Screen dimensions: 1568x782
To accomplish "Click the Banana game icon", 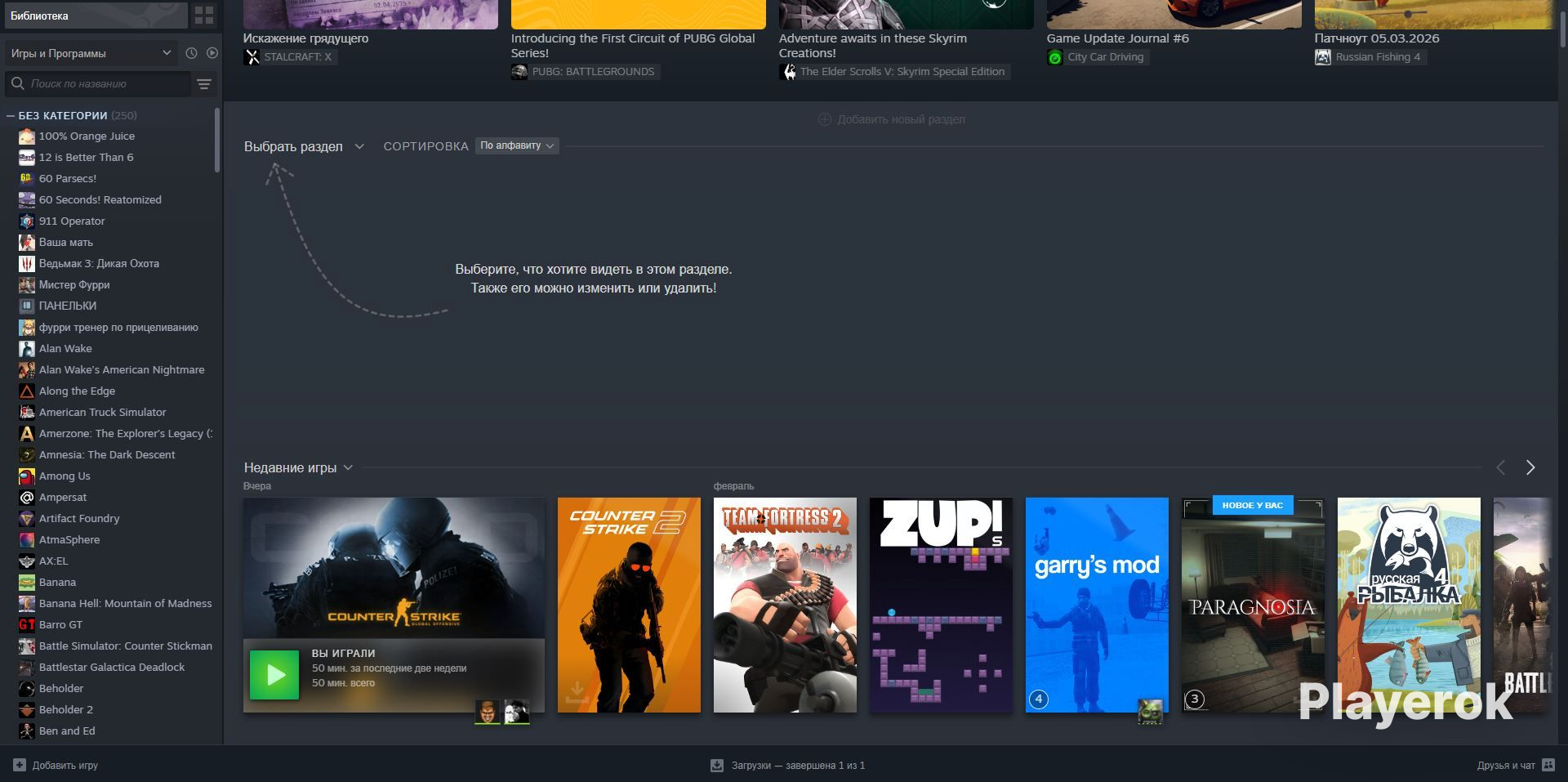I will click(27, 583).
